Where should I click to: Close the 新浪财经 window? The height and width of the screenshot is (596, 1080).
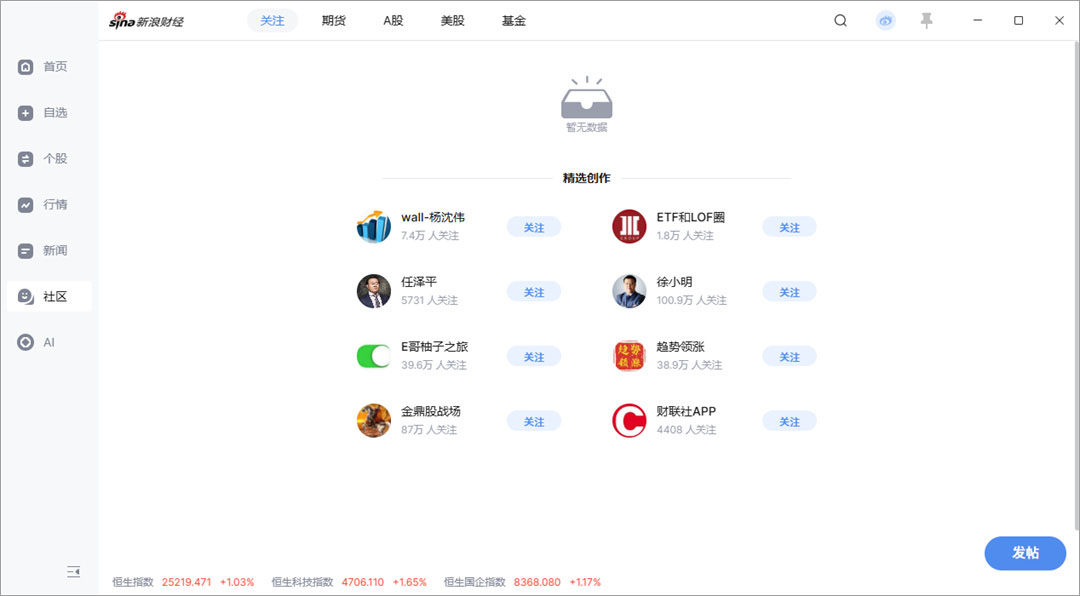(x=1059, y=21)
